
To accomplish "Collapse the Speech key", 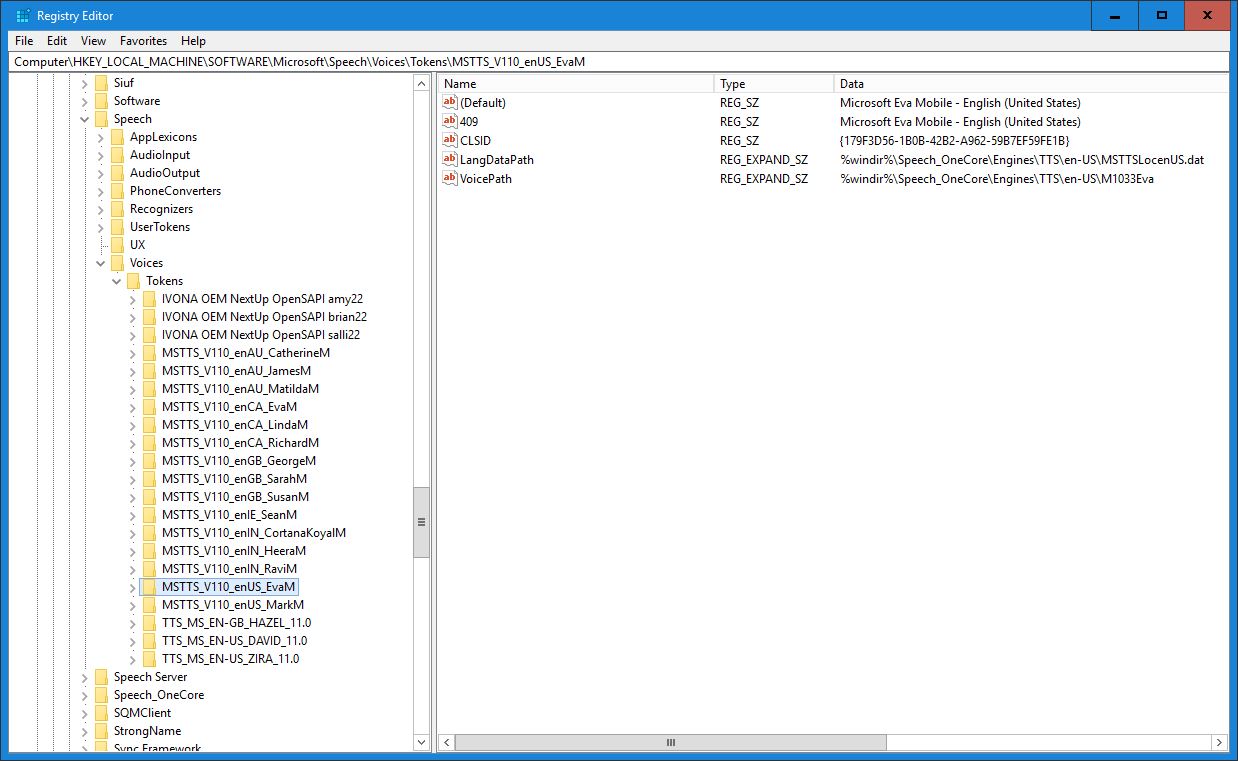I will 84,119.
